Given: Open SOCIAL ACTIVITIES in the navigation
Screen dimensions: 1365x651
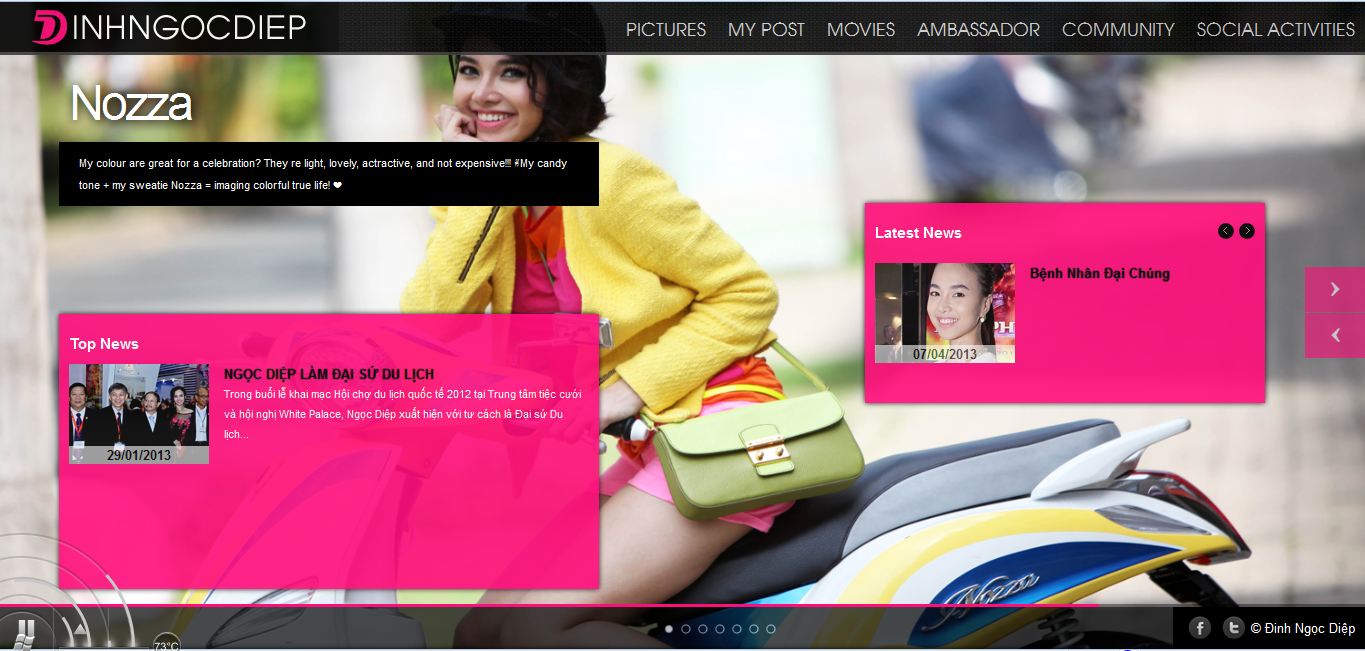Looking at the screenshot, I should (1276, 30).
